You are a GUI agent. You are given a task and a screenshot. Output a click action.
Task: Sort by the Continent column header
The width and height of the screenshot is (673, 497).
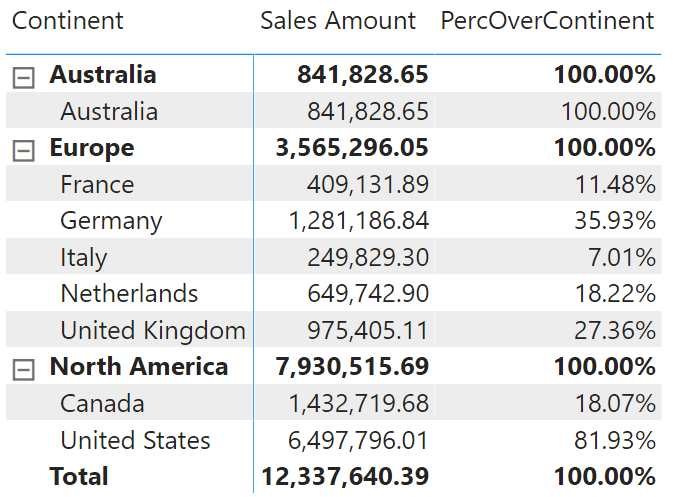pyautogui.click(x=68, y=21)
